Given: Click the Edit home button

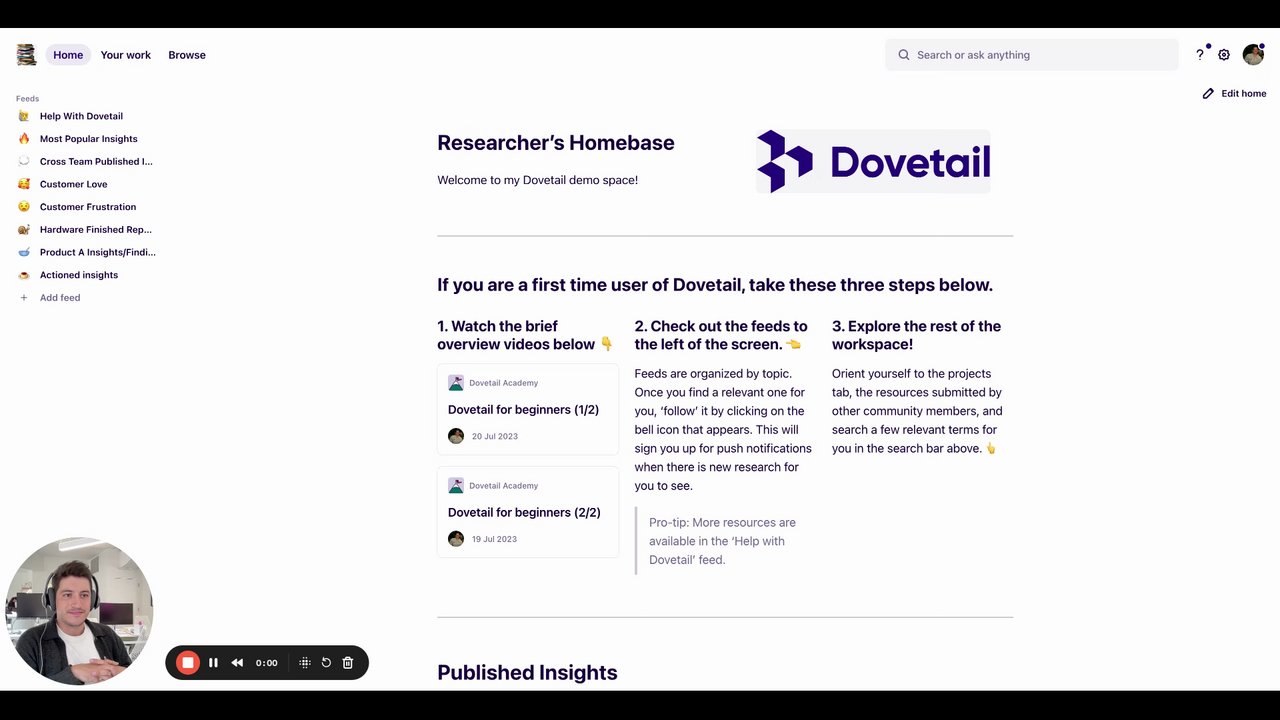Looking at the screenshot, I should pyautogui.click(x=1234, y=93).
